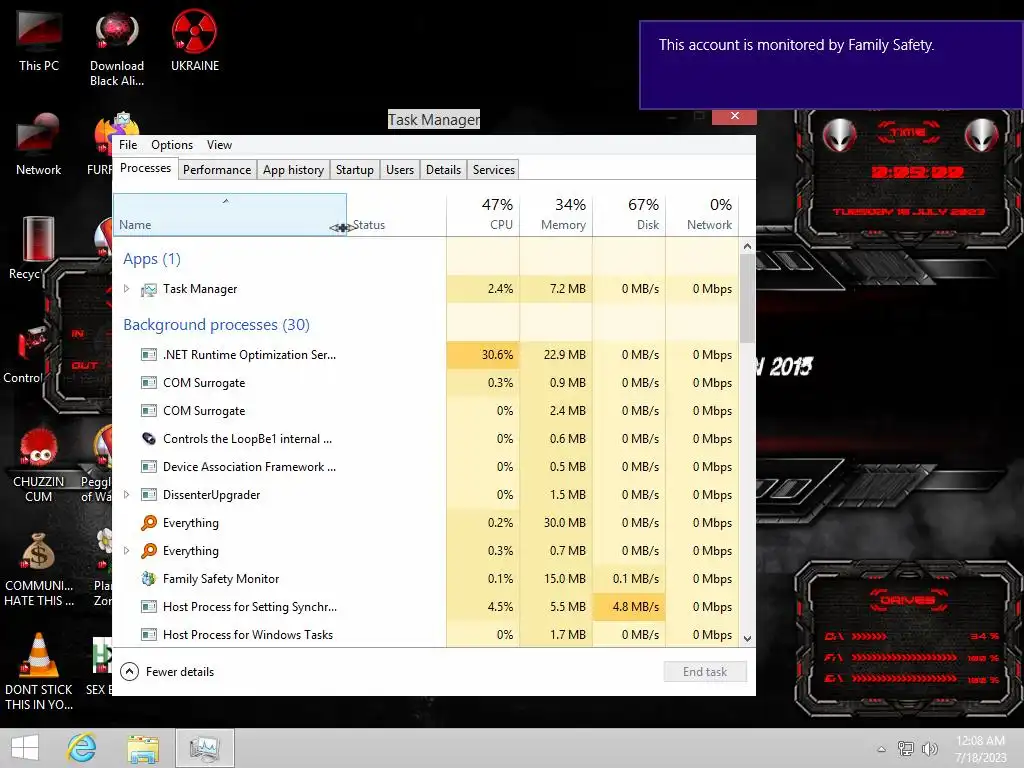The width and height of the screenshot is (1024, 768).
Task: Open the Windows Start button
Action: pos(25,748)
